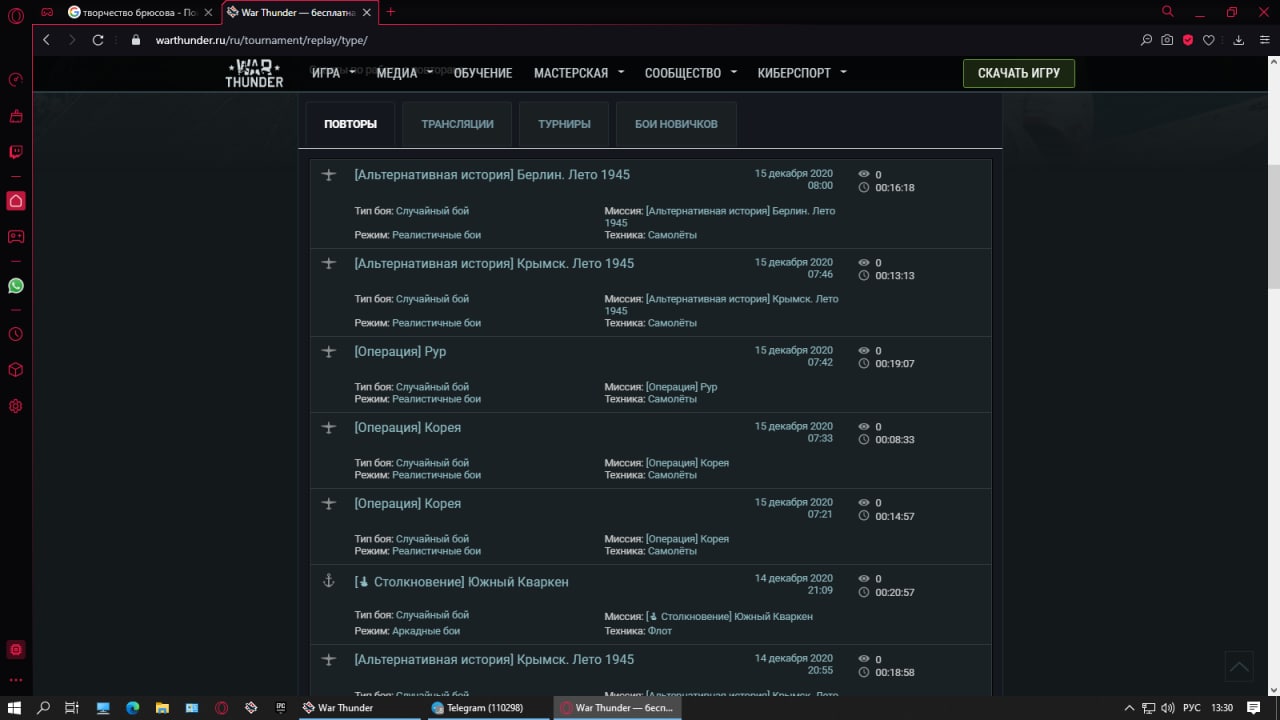Click 'Аркадные бои' mode text

coord(425,631)
